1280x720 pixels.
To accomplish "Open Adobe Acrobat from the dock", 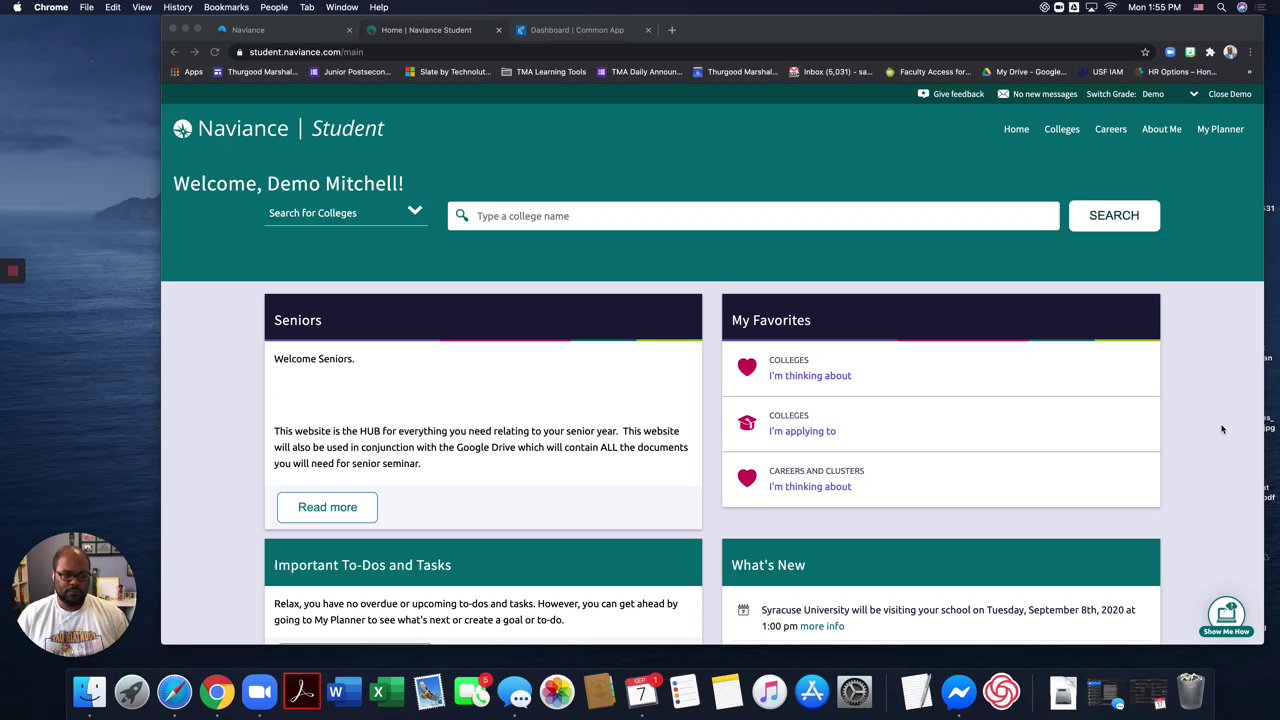I will coord(302,692).
